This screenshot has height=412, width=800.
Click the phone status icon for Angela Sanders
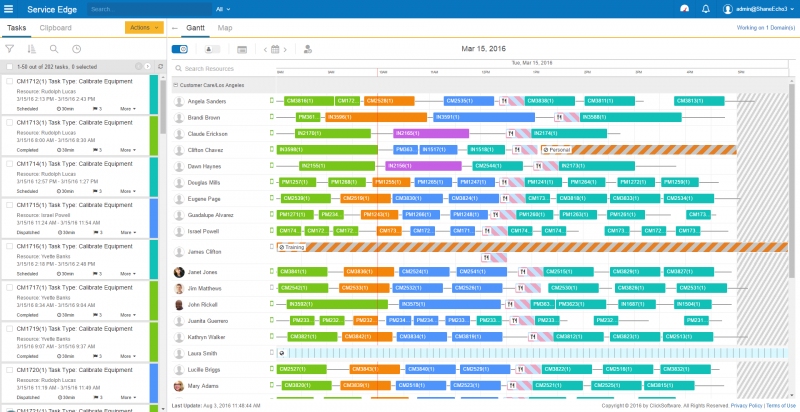[272, 101]
